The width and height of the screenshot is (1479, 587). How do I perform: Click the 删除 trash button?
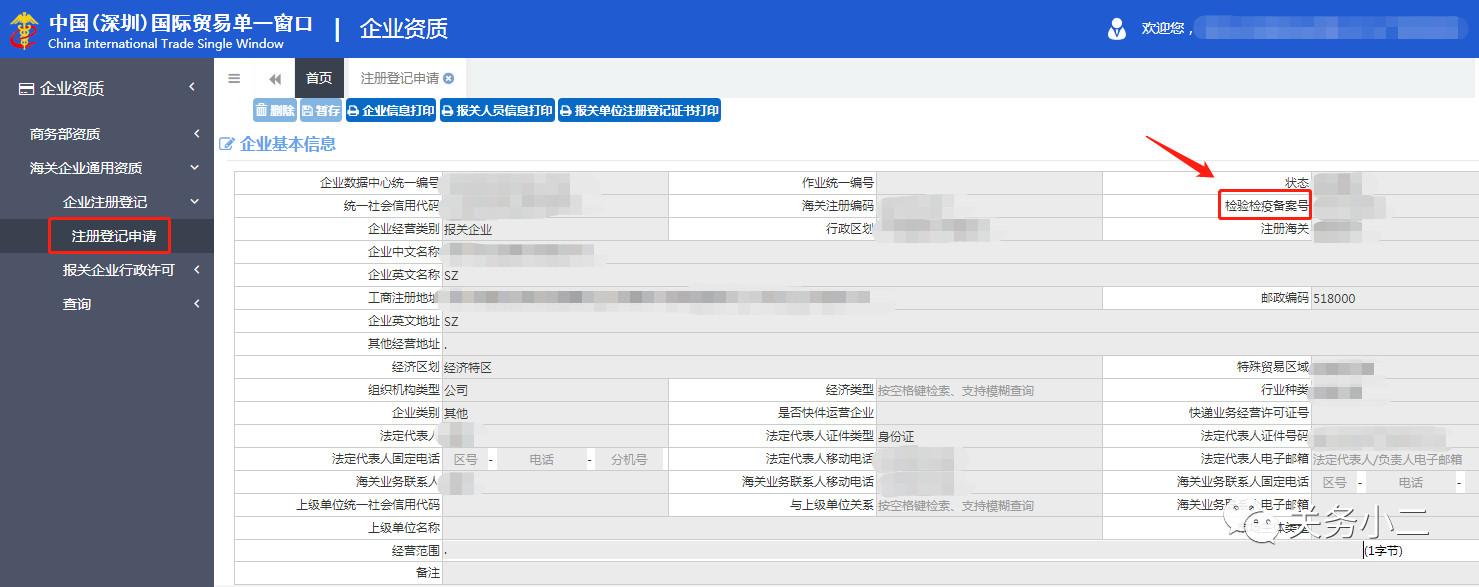click(275, 111)
